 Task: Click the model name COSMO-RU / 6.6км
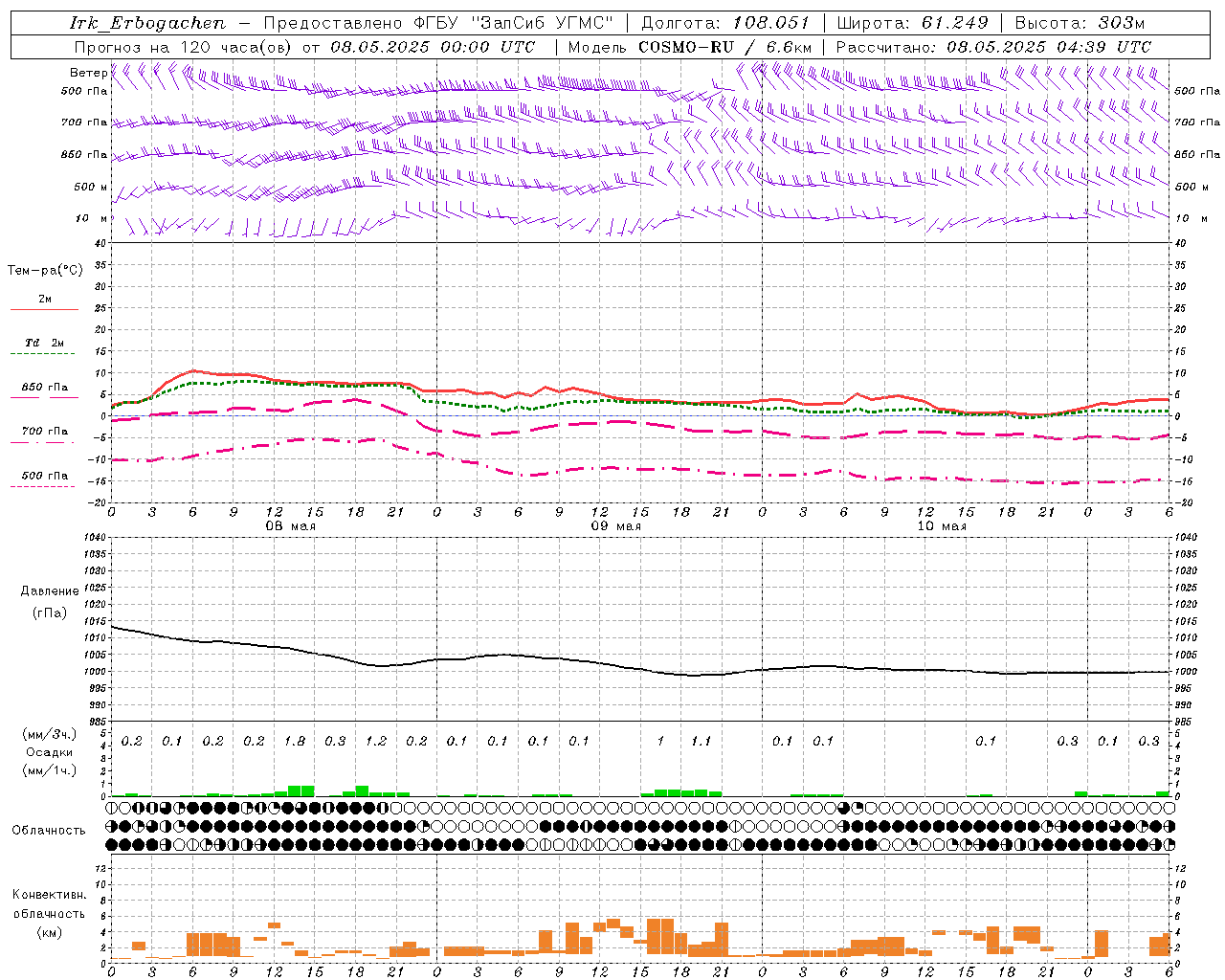pos(725,47)
